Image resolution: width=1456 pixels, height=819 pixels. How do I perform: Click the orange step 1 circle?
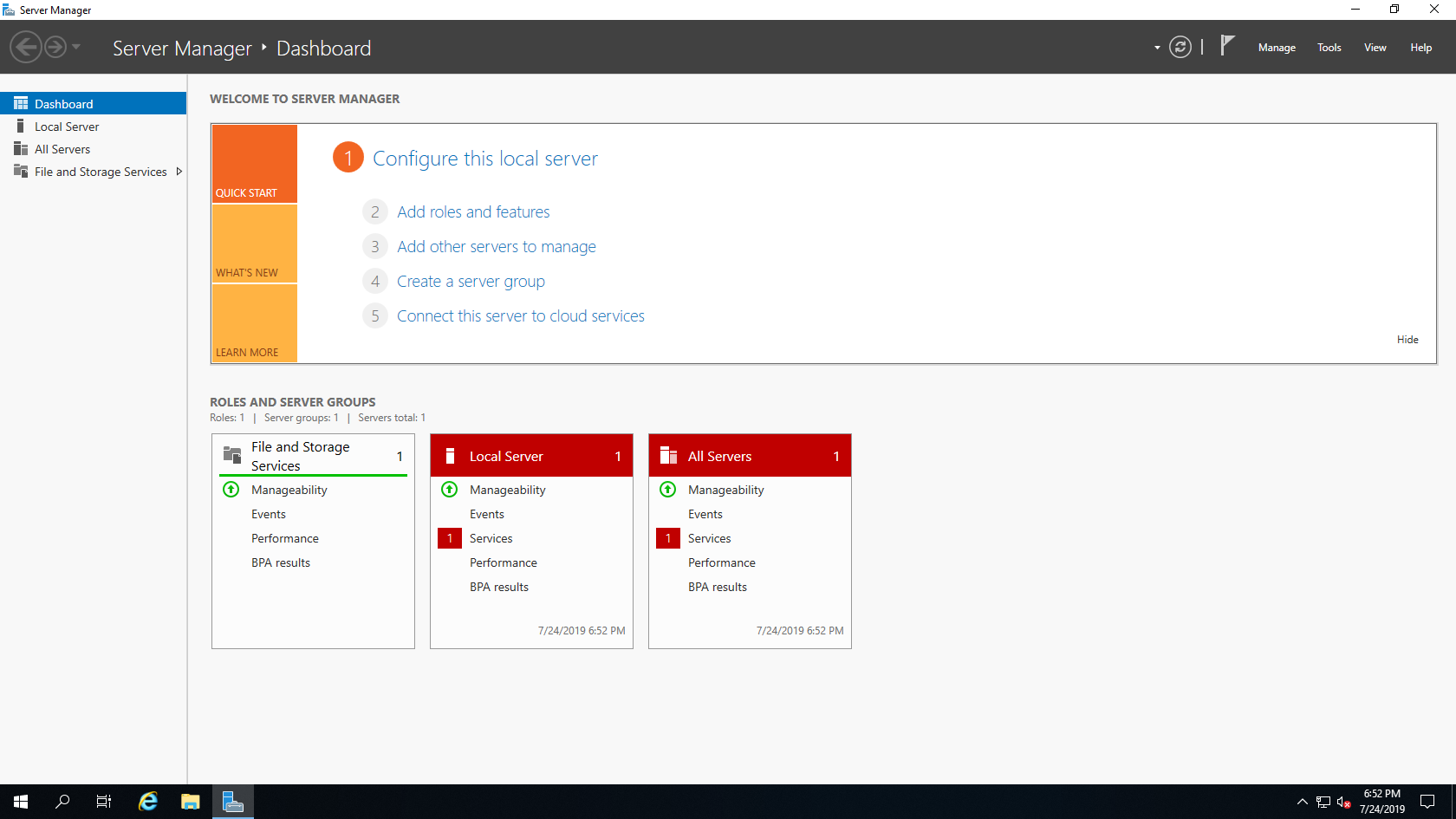[x=348, y=157]
